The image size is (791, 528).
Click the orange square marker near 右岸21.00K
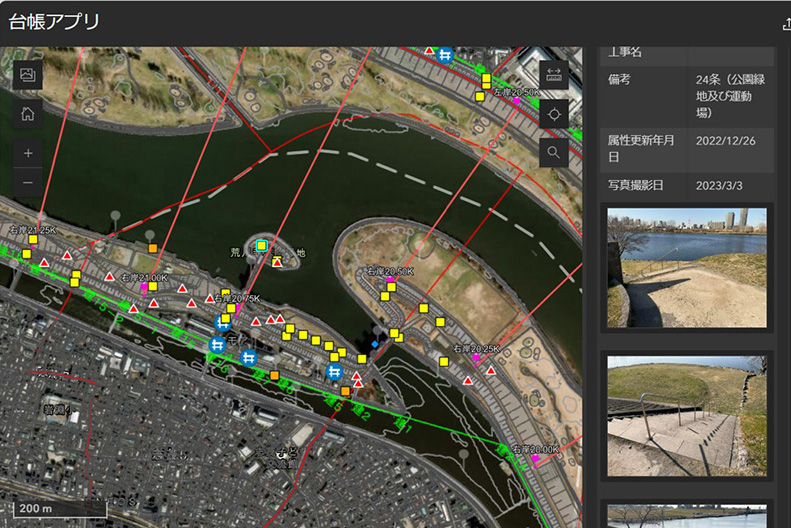152,248
